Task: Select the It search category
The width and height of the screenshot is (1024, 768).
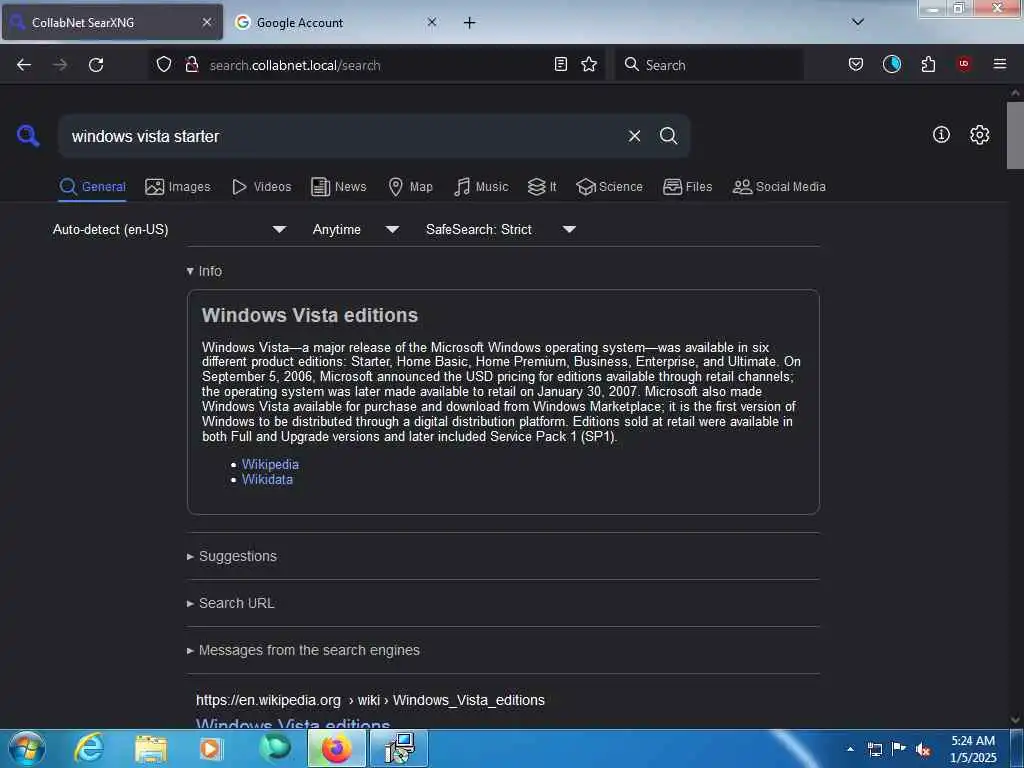Action: pos(542,187)
